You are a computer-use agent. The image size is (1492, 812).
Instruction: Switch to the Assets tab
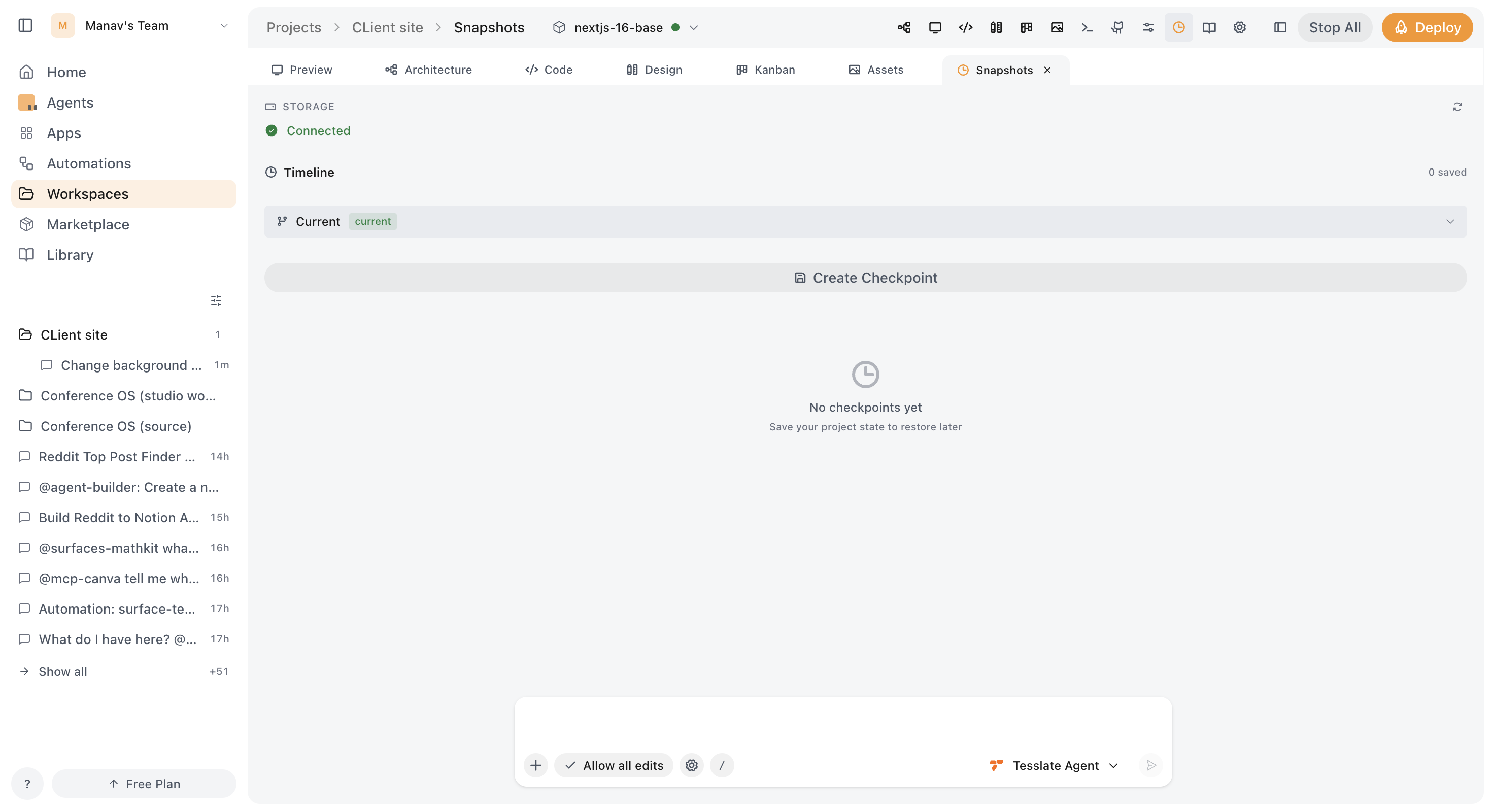tap(876, 70)
